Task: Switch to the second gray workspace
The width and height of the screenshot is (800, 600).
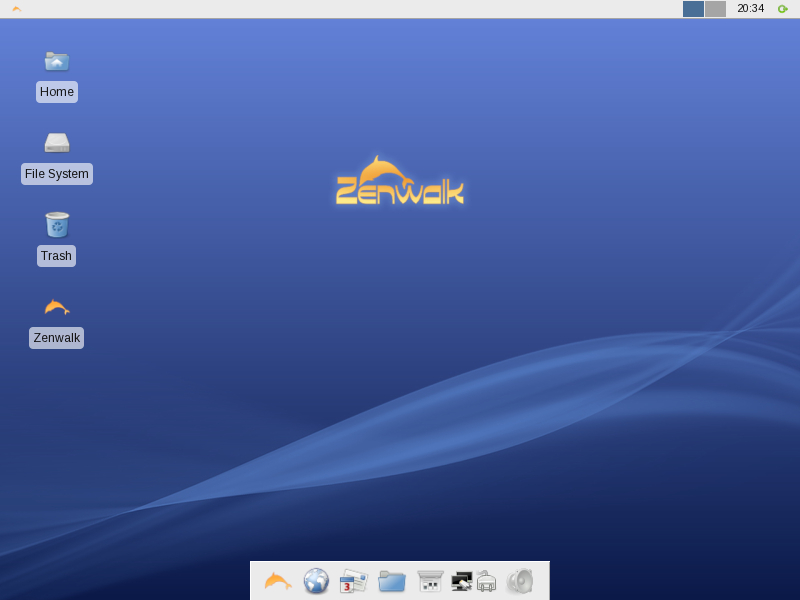Action: pos(715,9)
